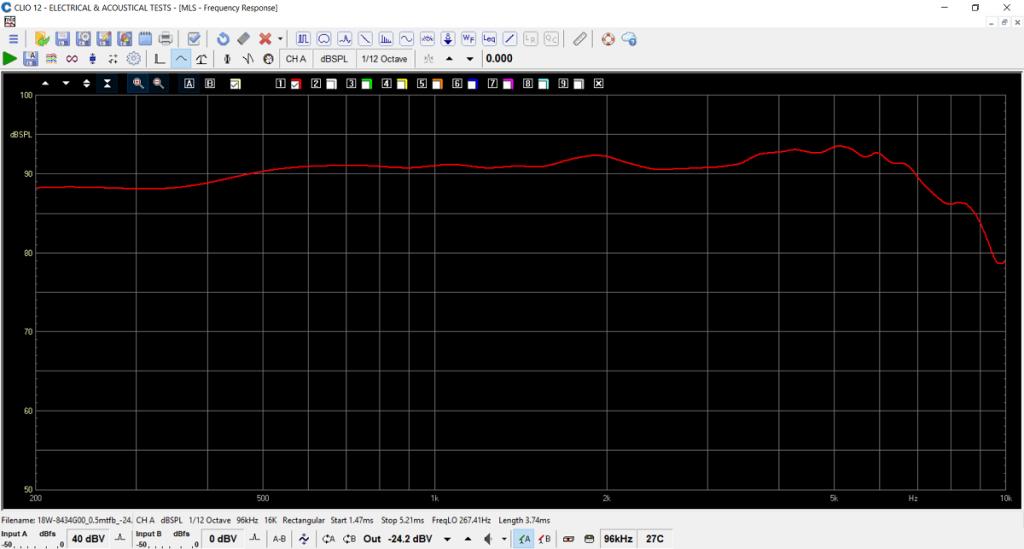The height and width of the screenshot is (549, 1024).
Task: Click the eraser icon
Action: (x=244, y=39)
